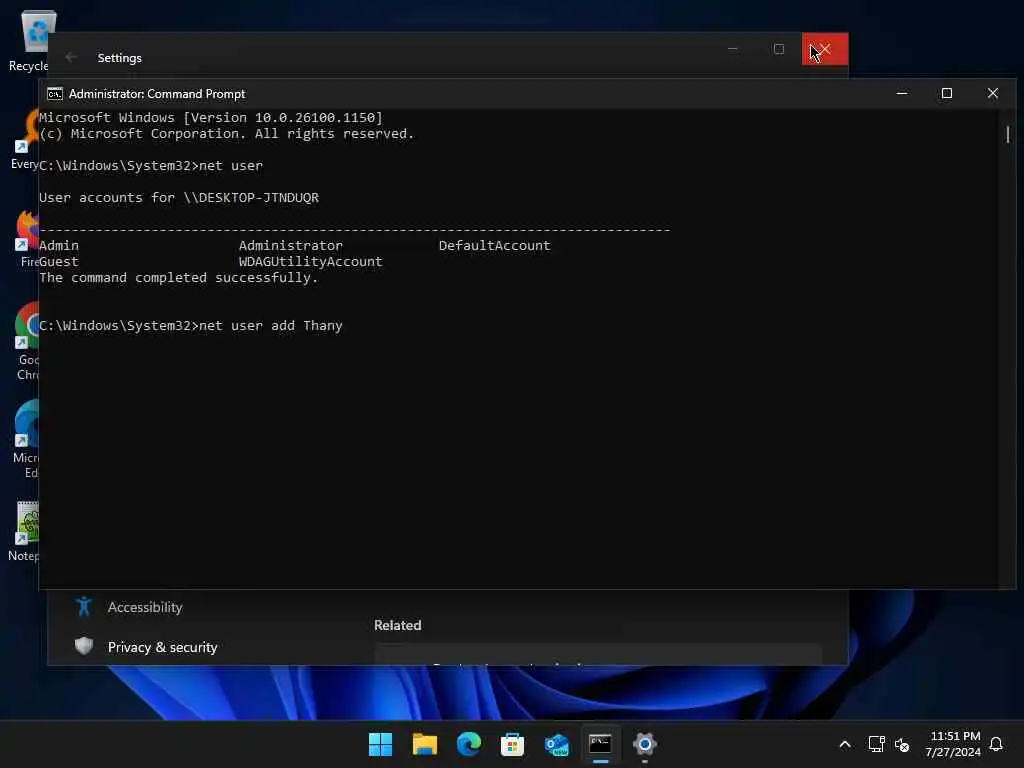The height and width of the screenshot is (768, 1024).
Task: Open File Explorer from the taskbar
Action: [x=424, y=744]
